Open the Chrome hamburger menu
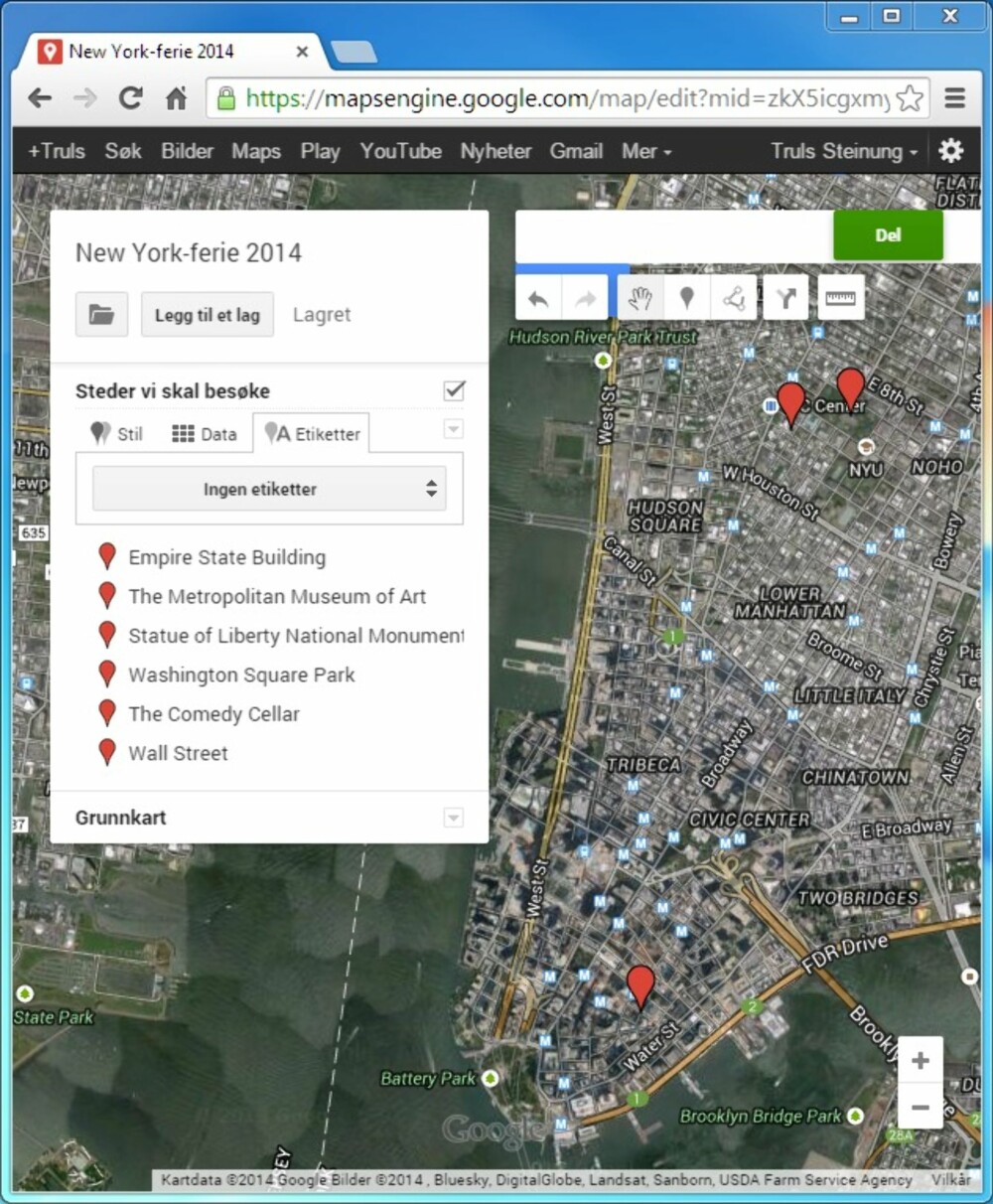 point(955,98)
